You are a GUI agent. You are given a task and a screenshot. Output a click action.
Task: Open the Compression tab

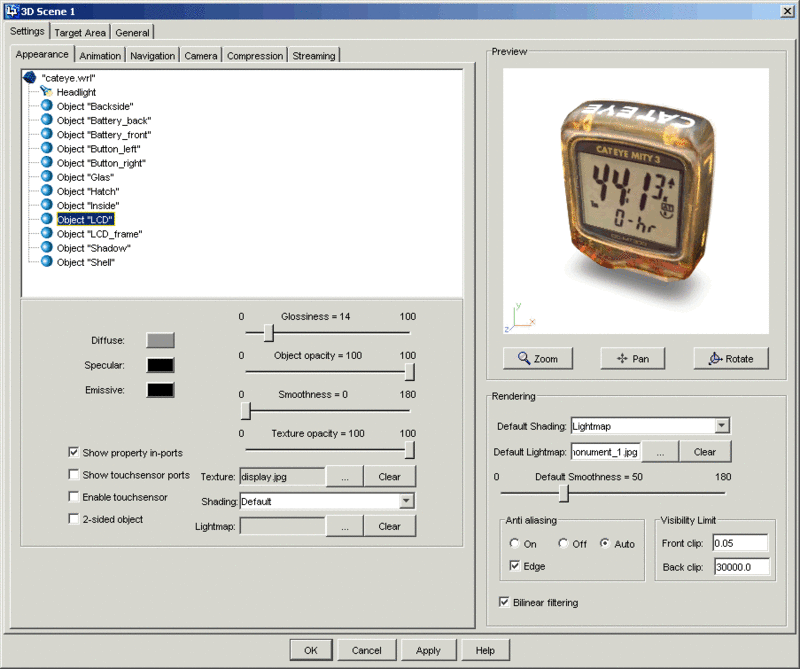point(255,56)
